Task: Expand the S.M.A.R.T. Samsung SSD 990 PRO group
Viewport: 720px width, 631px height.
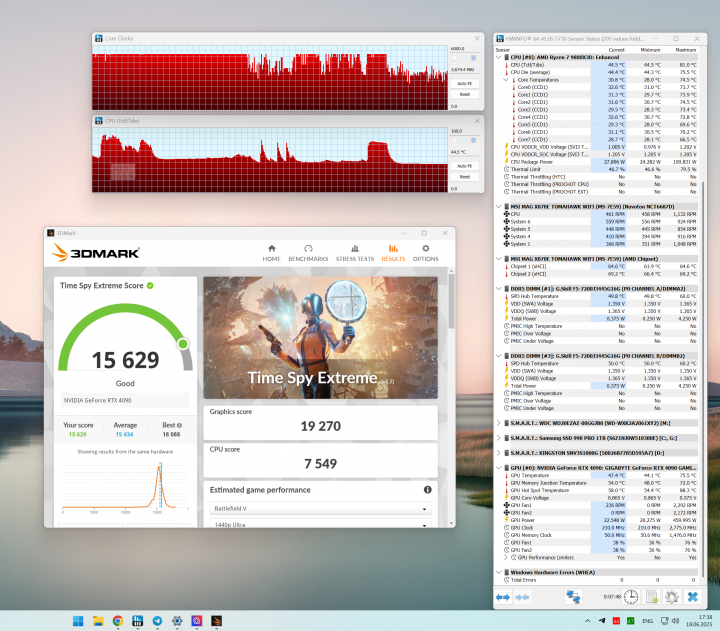Action: (499, 438)
